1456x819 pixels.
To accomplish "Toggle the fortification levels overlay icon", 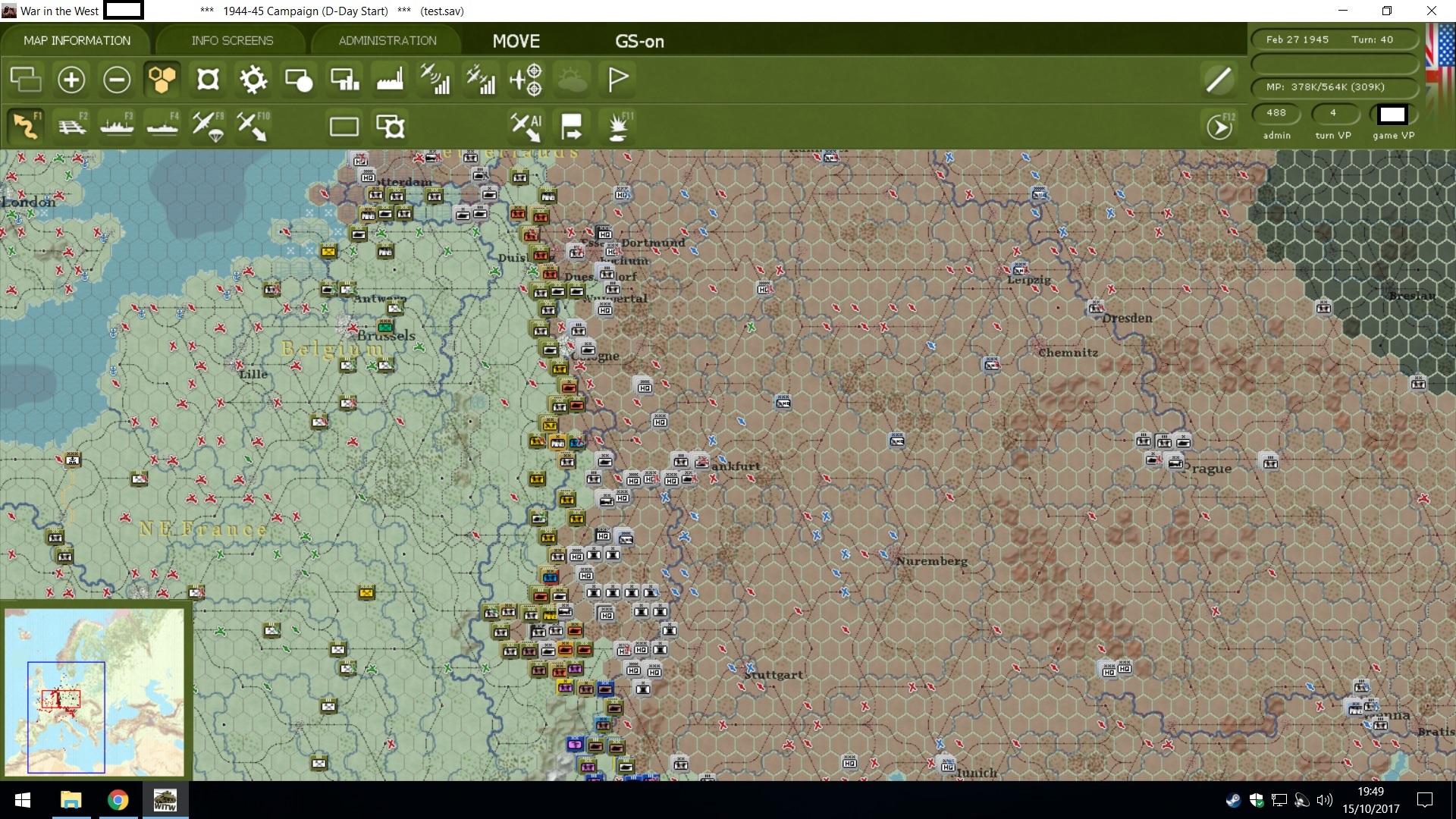I will 208,80.
